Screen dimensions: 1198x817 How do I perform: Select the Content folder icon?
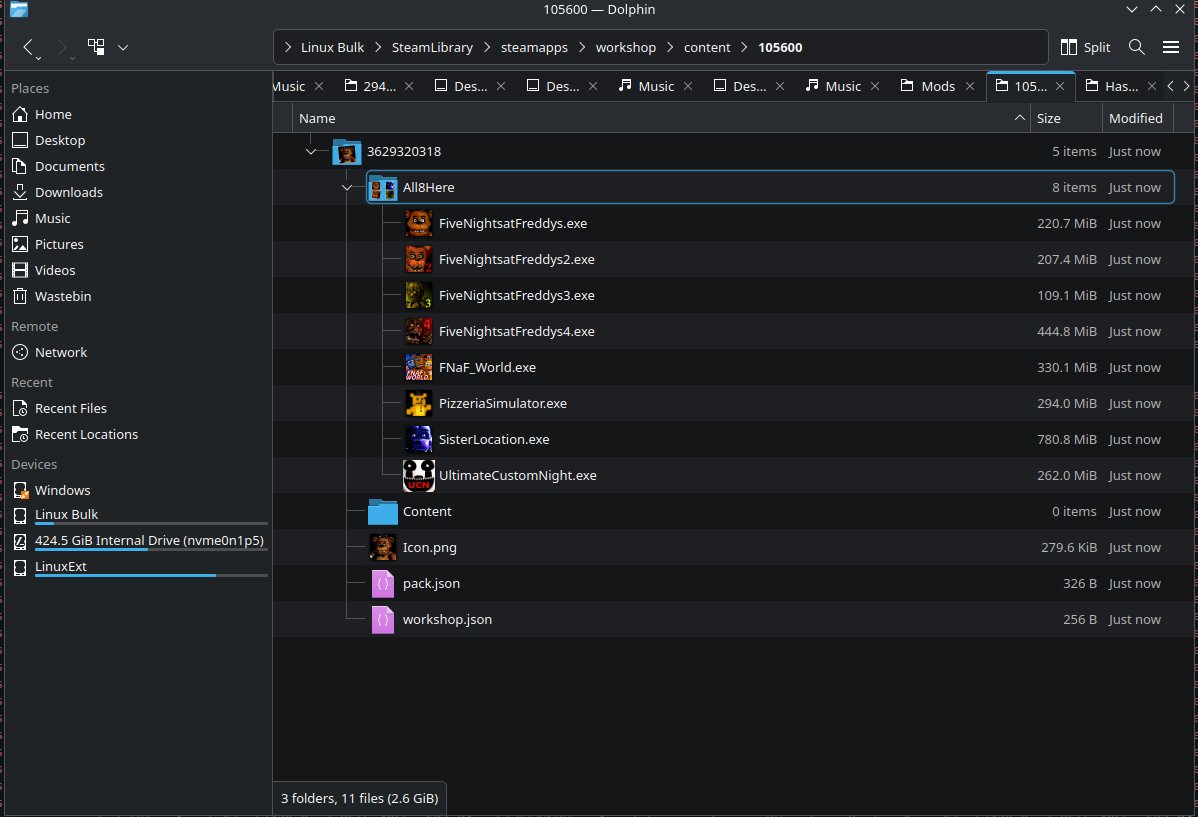pos(383,511)
